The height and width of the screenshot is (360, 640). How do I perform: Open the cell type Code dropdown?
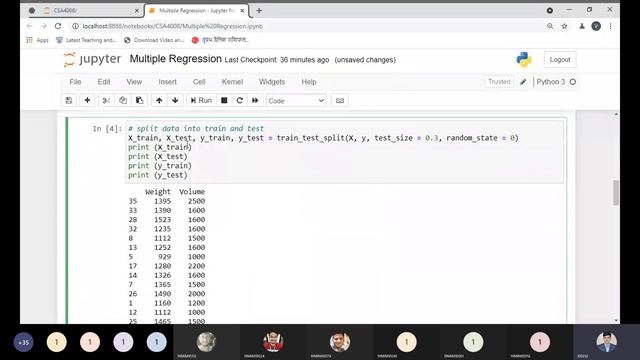click(x=296, y=100)
